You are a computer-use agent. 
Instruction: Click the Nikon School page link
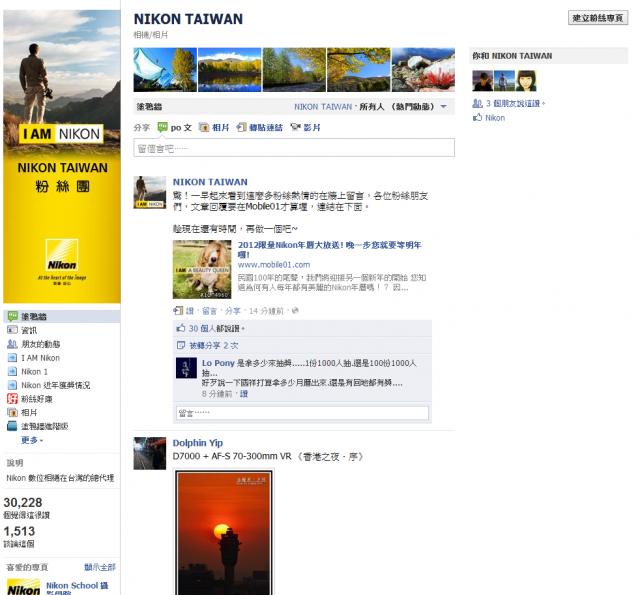(77, 589)
